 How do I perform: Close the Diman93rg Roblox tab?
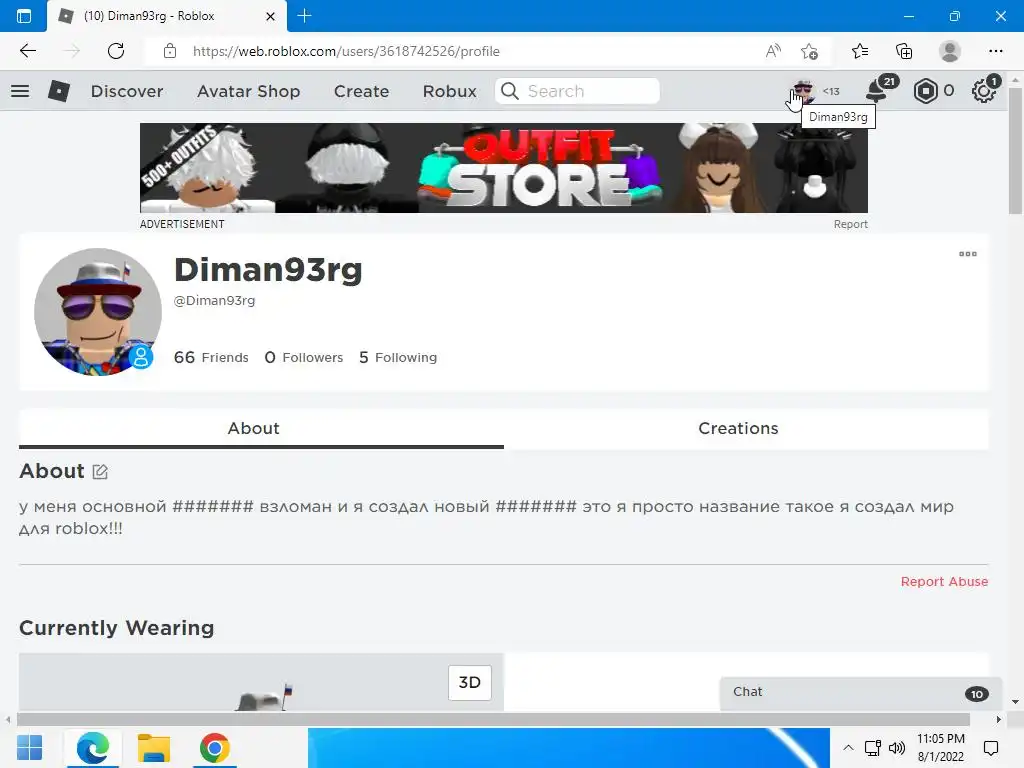pyautogui.click(x=270, y=16)
